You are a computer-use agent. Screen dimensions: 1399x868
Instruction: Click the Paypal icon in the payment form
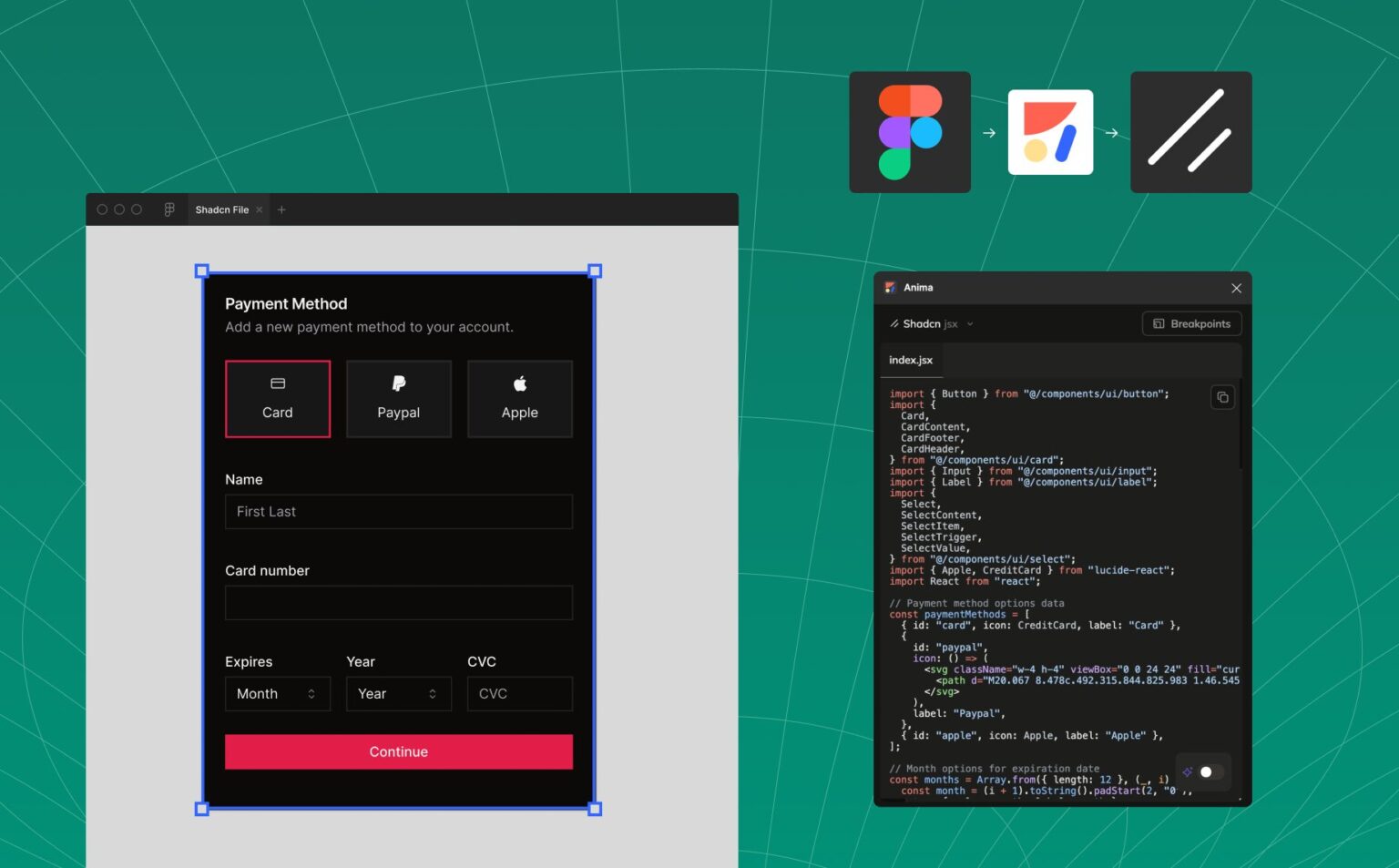(x=398, y=383)
